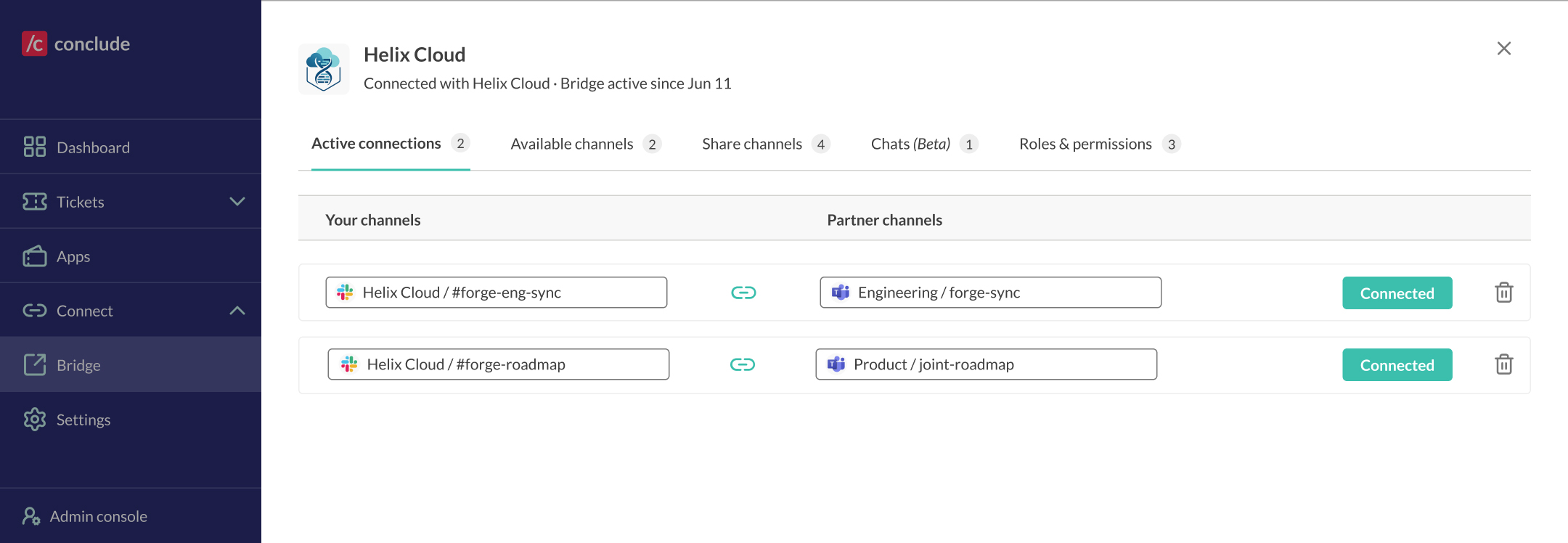Click the badge count 3 on Roles & permissions

coord(1172,144)
